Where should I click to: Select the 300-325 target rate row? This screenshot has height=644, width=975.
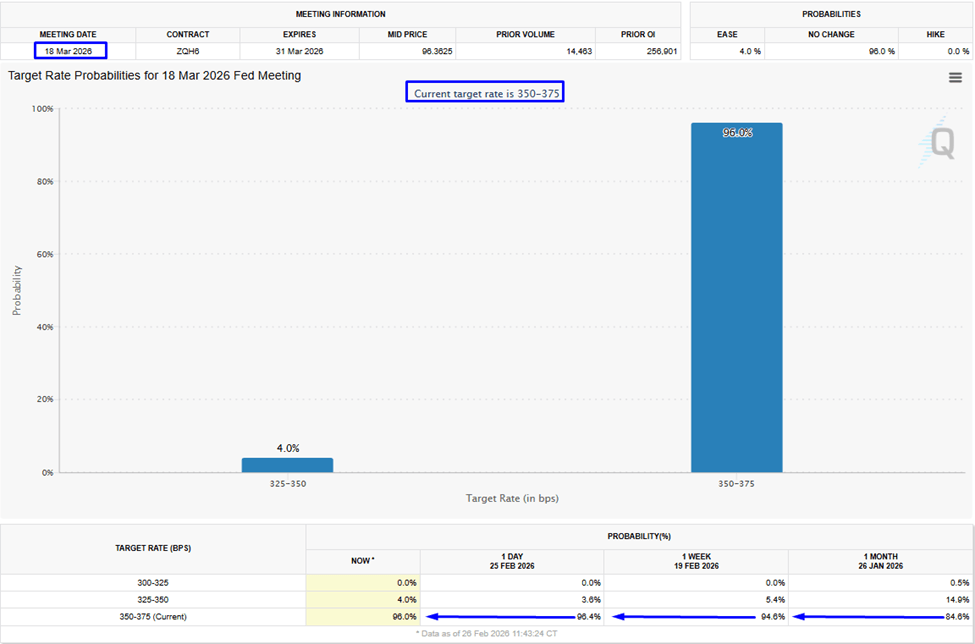click(x=153, y=582)
